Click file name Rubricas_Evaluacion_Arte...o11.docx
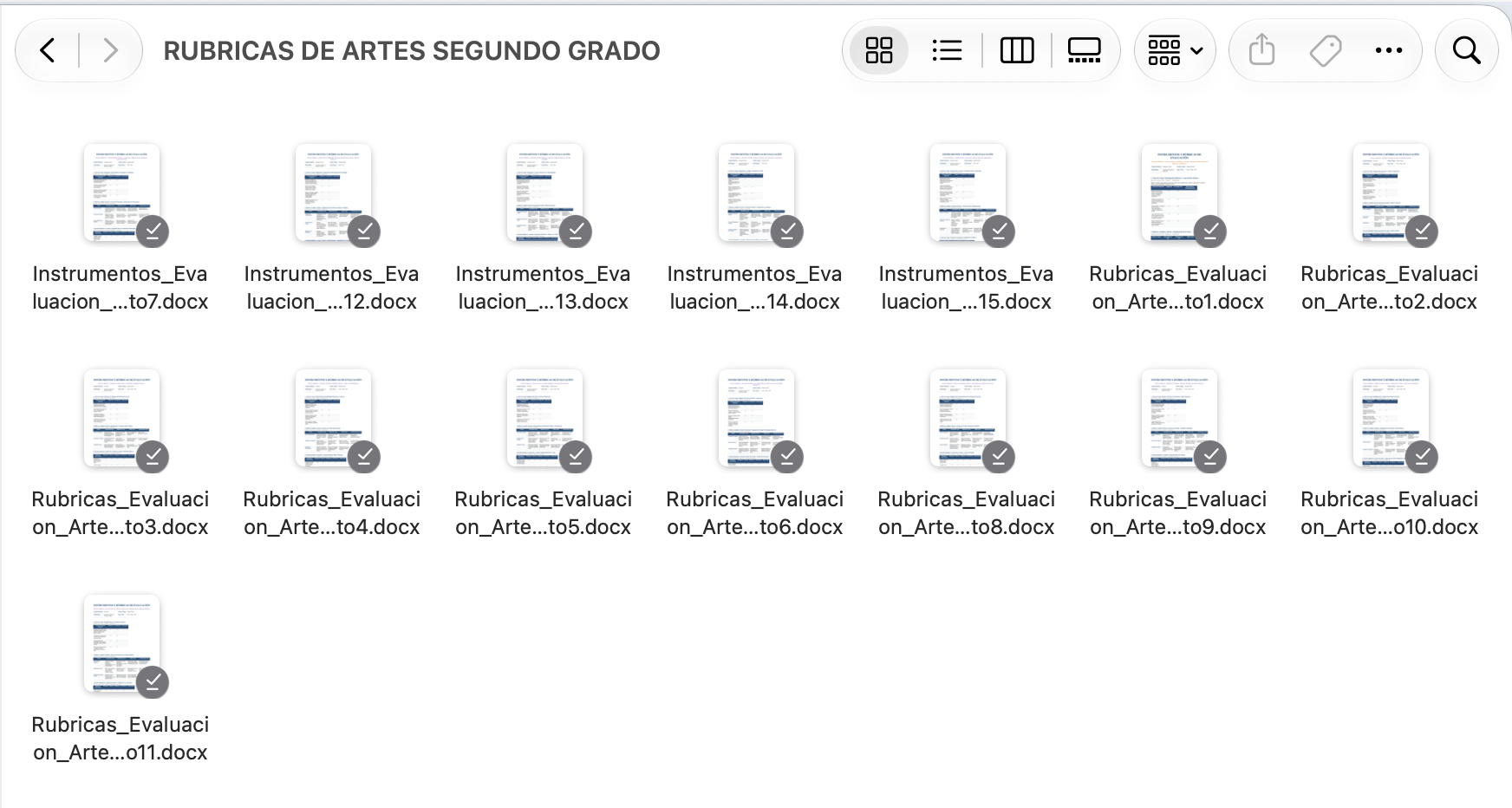Image resolution: width=1512 pixels, height=808 pixels. coord(121,739)
